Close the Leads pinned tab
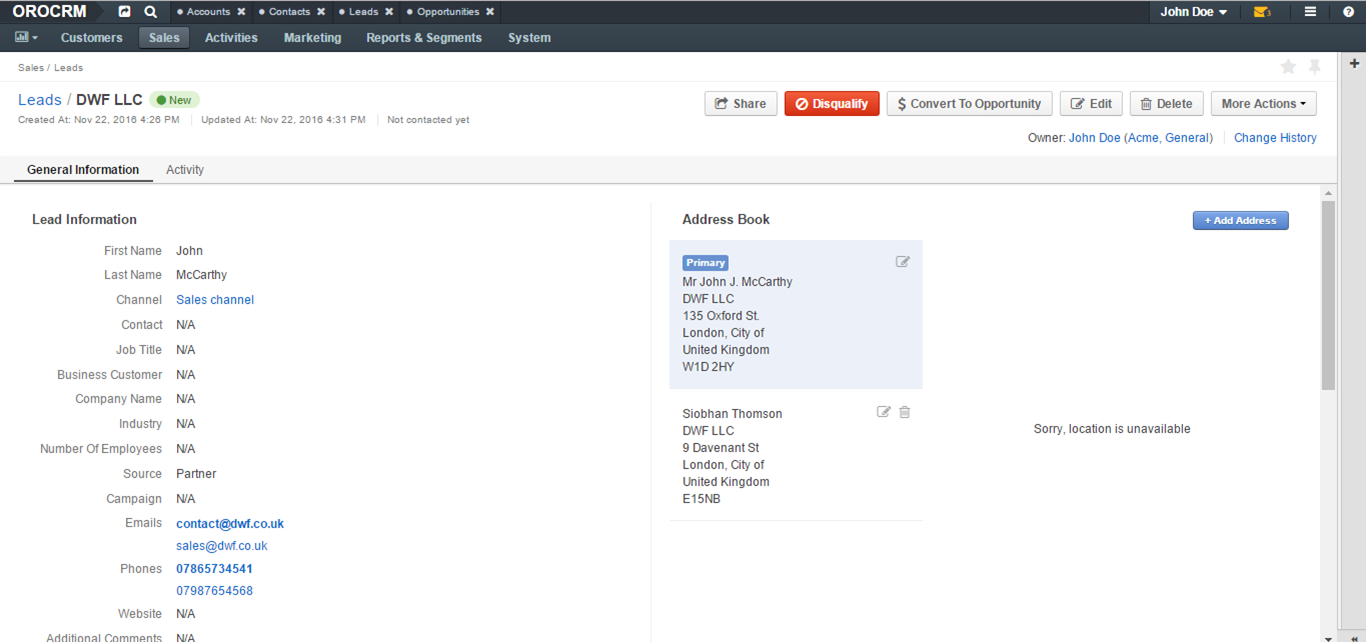Image resolution: width=1366 pixels, height=642 pixels. (389, 12)
